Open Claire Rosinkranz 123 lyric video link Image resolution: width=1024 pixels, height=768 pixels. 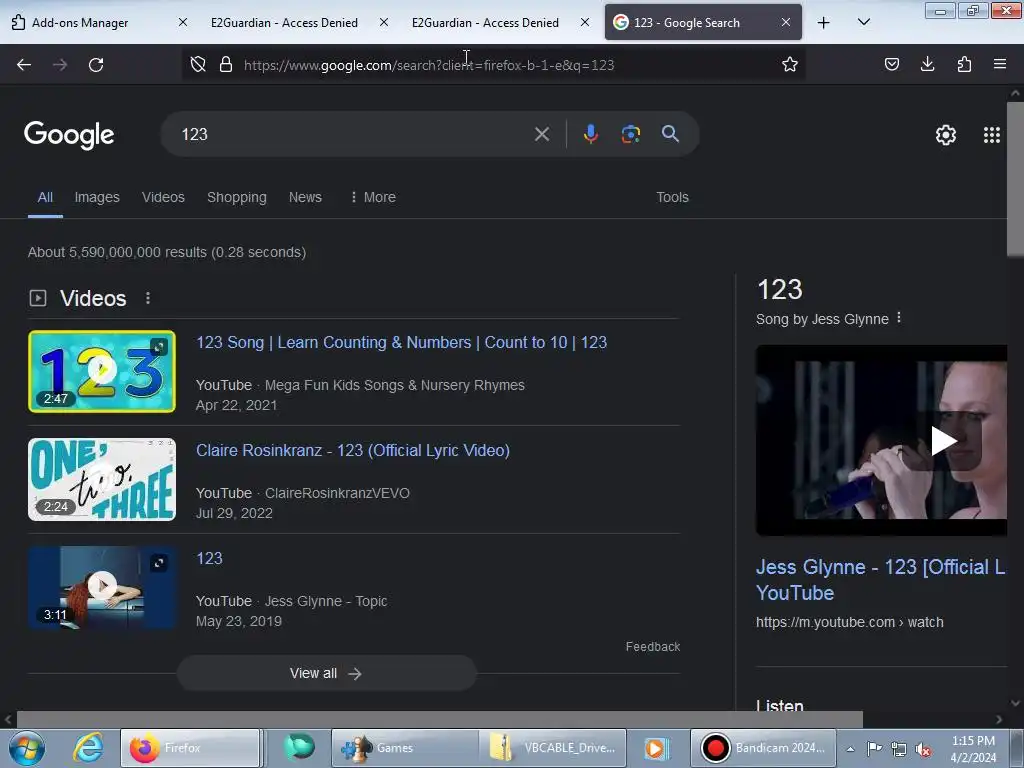click(x=353, y=450)
